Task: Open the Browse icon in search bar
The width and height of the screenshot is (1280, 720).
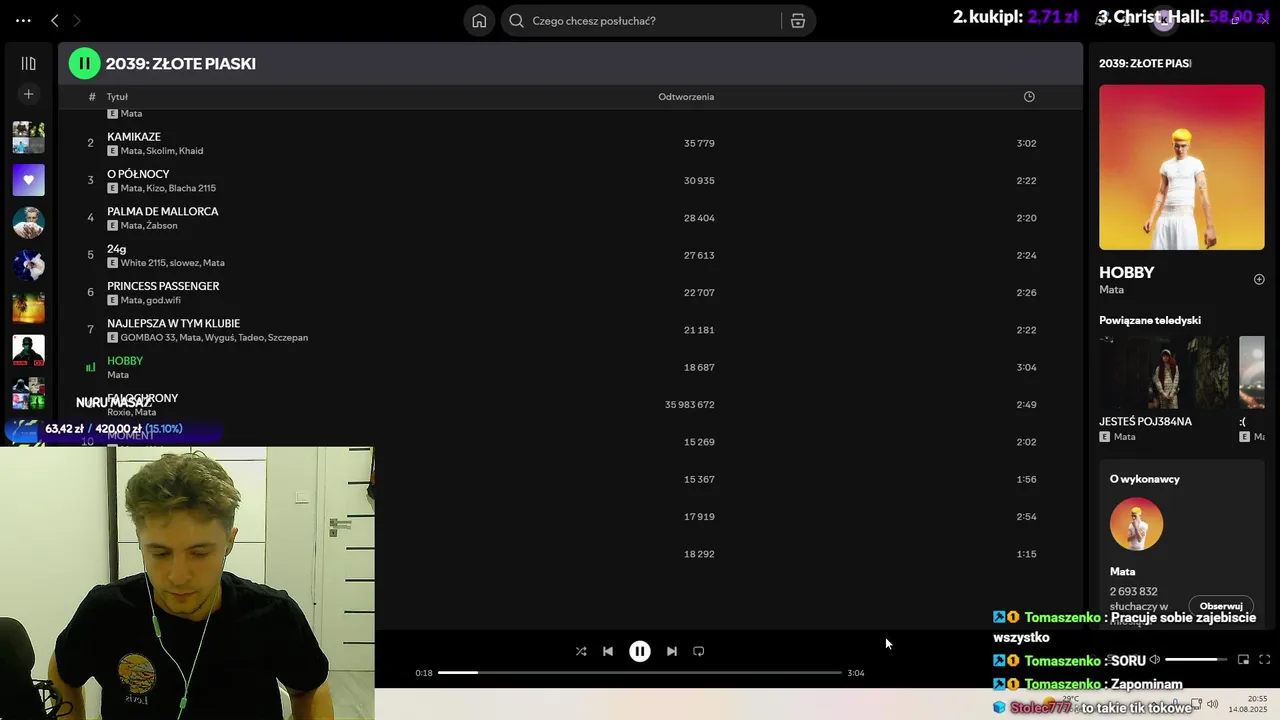Action: [x=798, y=20]
